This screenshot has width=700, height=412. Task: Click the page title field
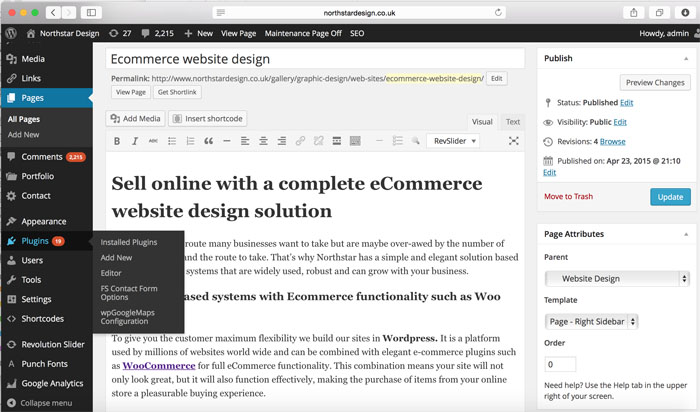(315, 59)
